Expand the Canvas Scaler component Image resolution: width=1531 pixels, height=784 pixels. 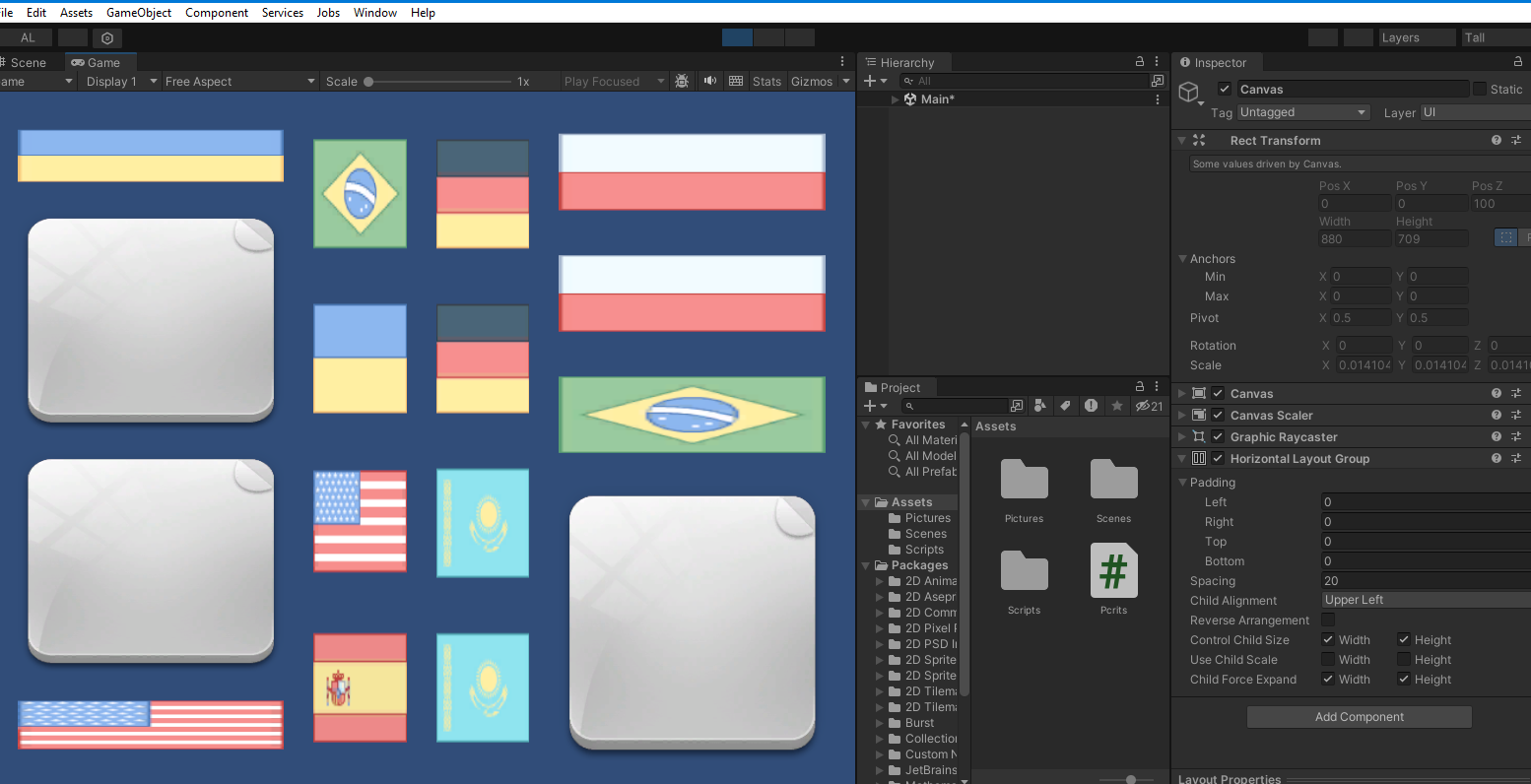point(1182,415)
